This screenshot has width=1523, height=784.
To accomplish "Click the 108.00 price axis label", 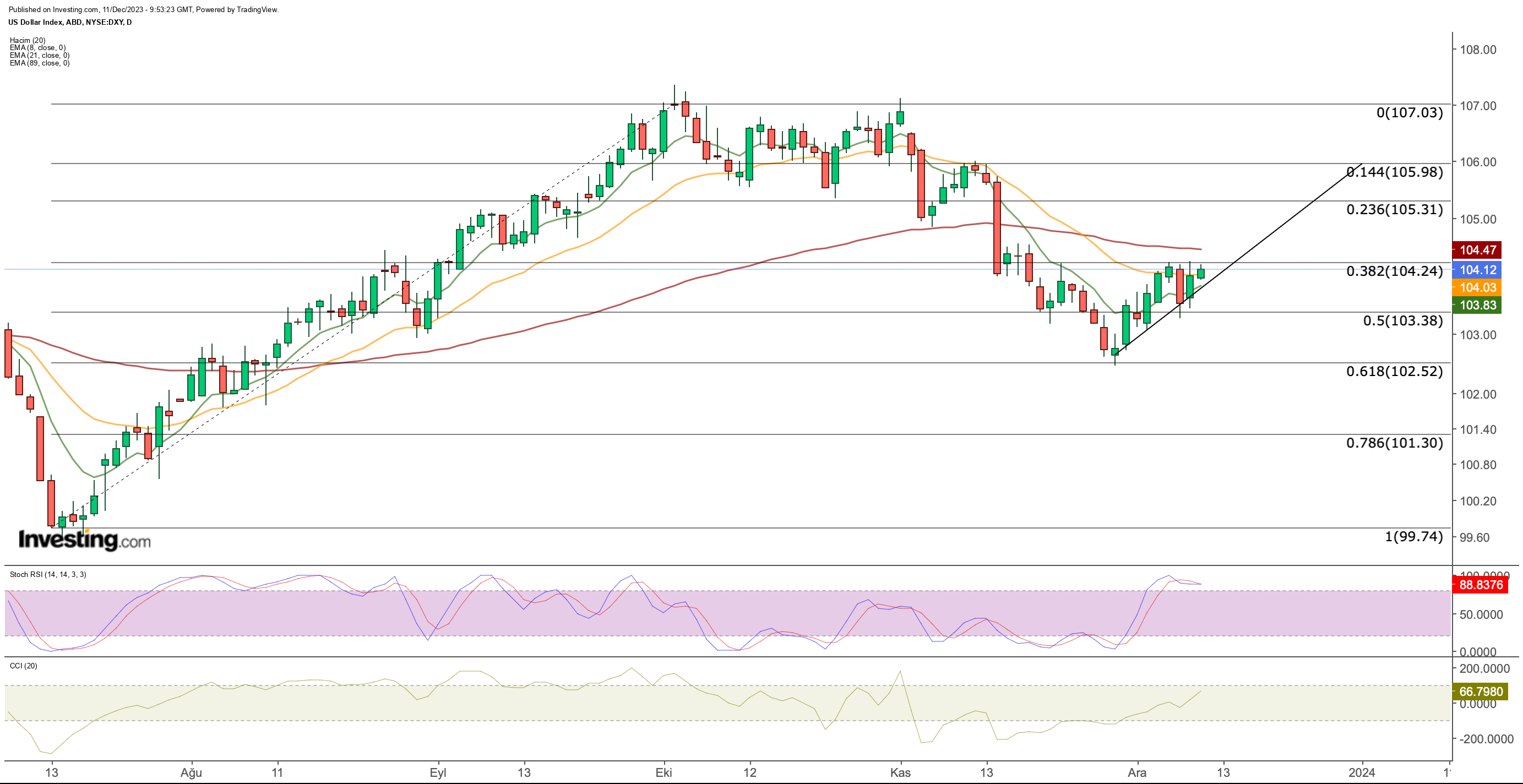I will [1478, 50].
